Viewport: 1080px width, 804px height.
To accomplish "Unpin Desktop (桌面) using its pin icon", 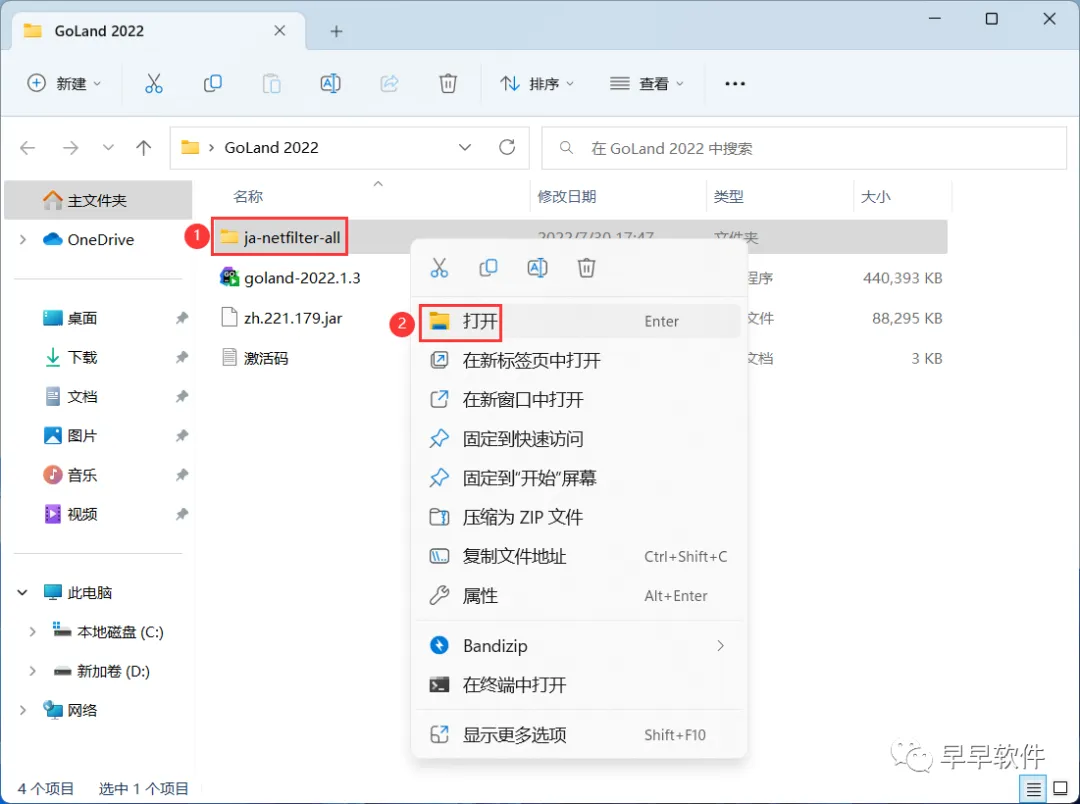I will point(182,318).
